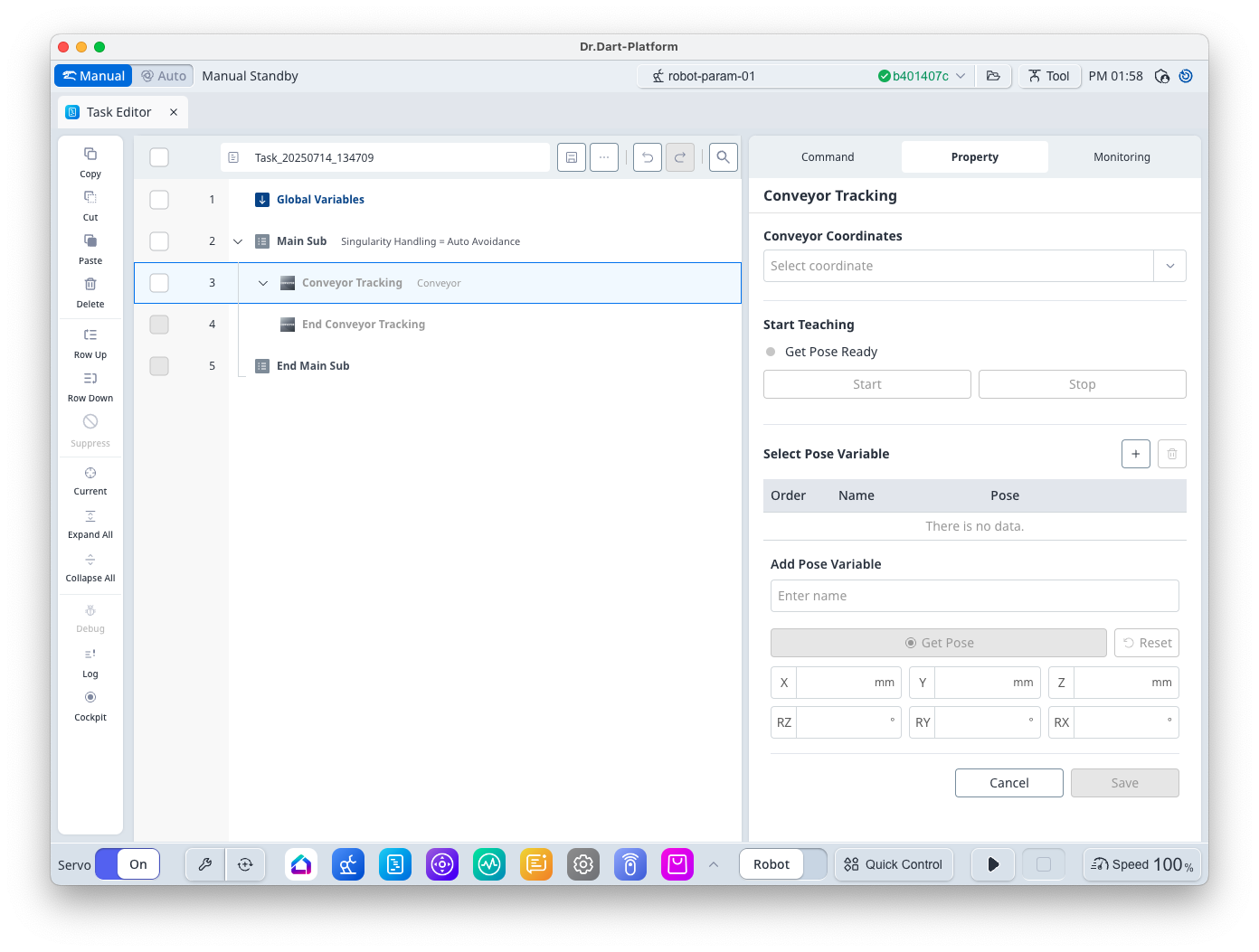Click the Speed 100% control
The width and height of the screenshot is (1259, 952).
tap(1141, 864)
